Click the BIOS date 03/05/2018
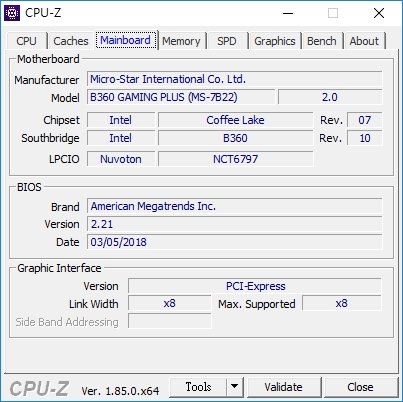The width and height of the screenshot is (403, 402). point(235,242)
